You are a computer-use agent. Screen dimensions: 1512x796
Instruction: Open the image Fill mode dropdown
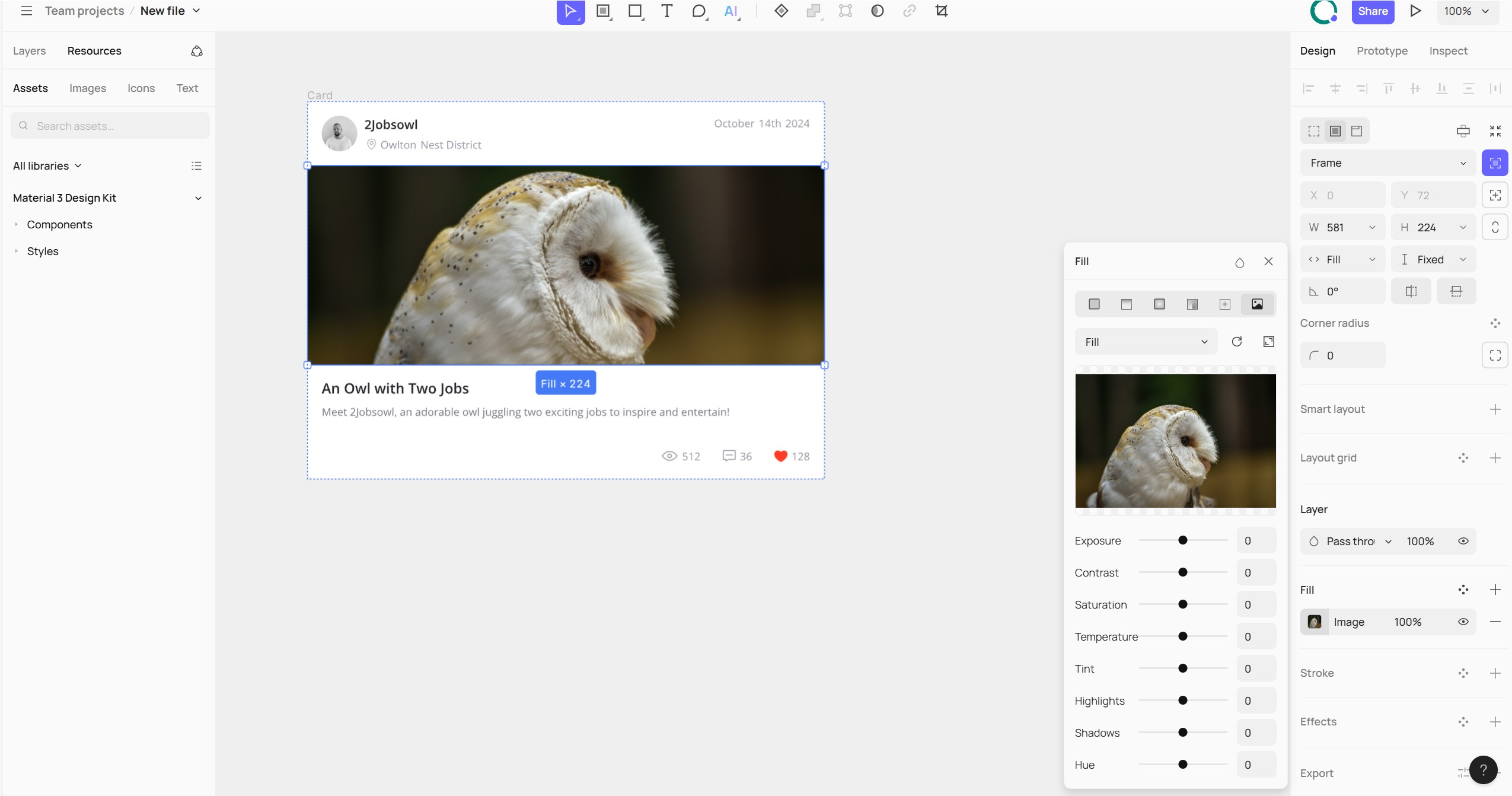pyautogui.click(x=1146, y=342)
